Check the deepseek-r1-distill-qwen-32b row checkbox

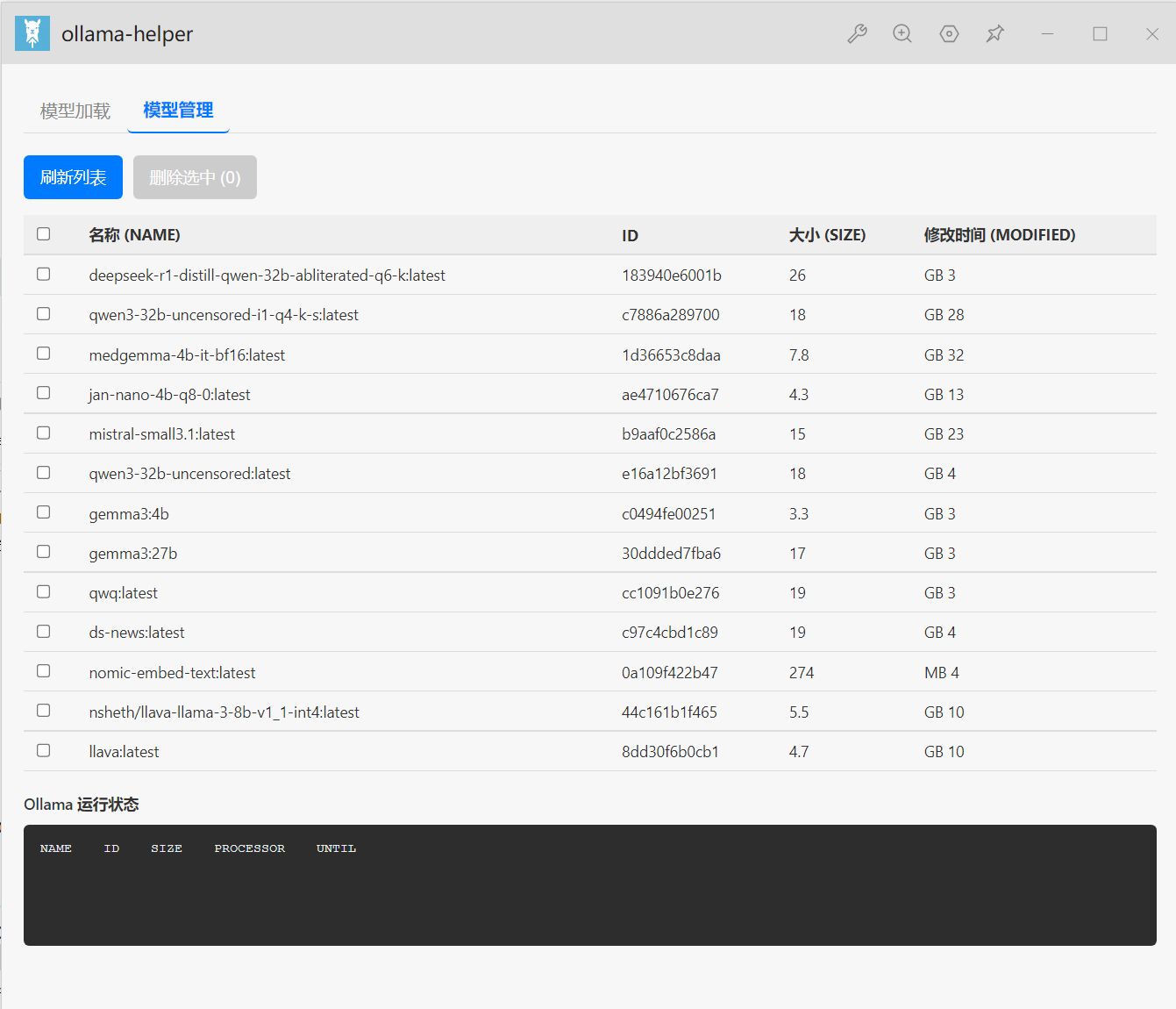[44, 275]
